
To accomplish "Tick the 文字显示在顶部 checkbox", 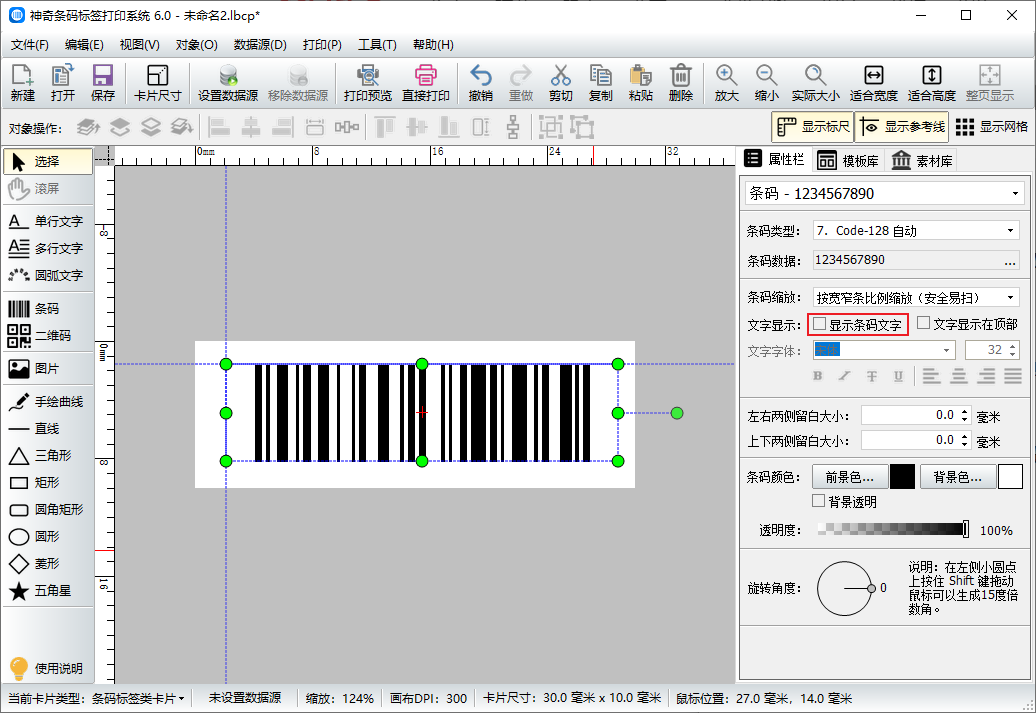I will tap(924, 322).
